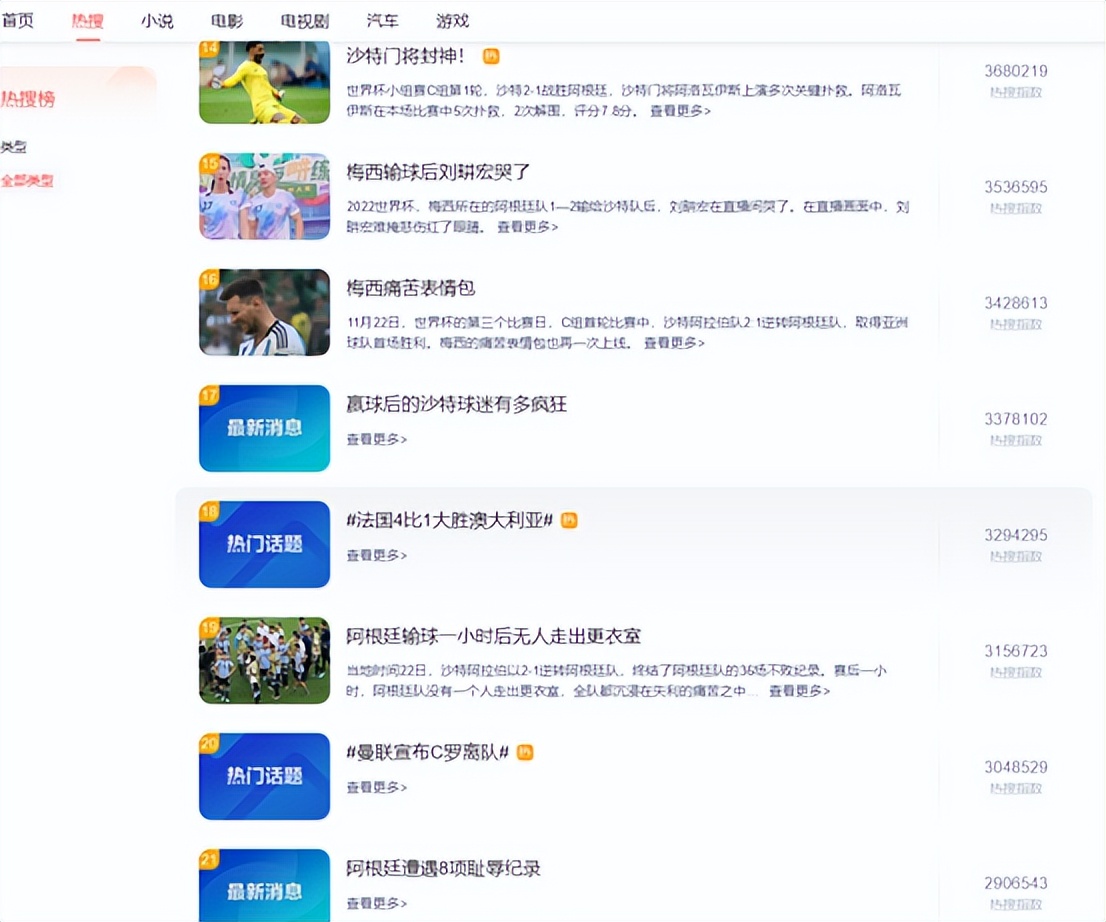Open the 游戏 tab
The image size is (1106, 922).
click(x=451, y=19)
